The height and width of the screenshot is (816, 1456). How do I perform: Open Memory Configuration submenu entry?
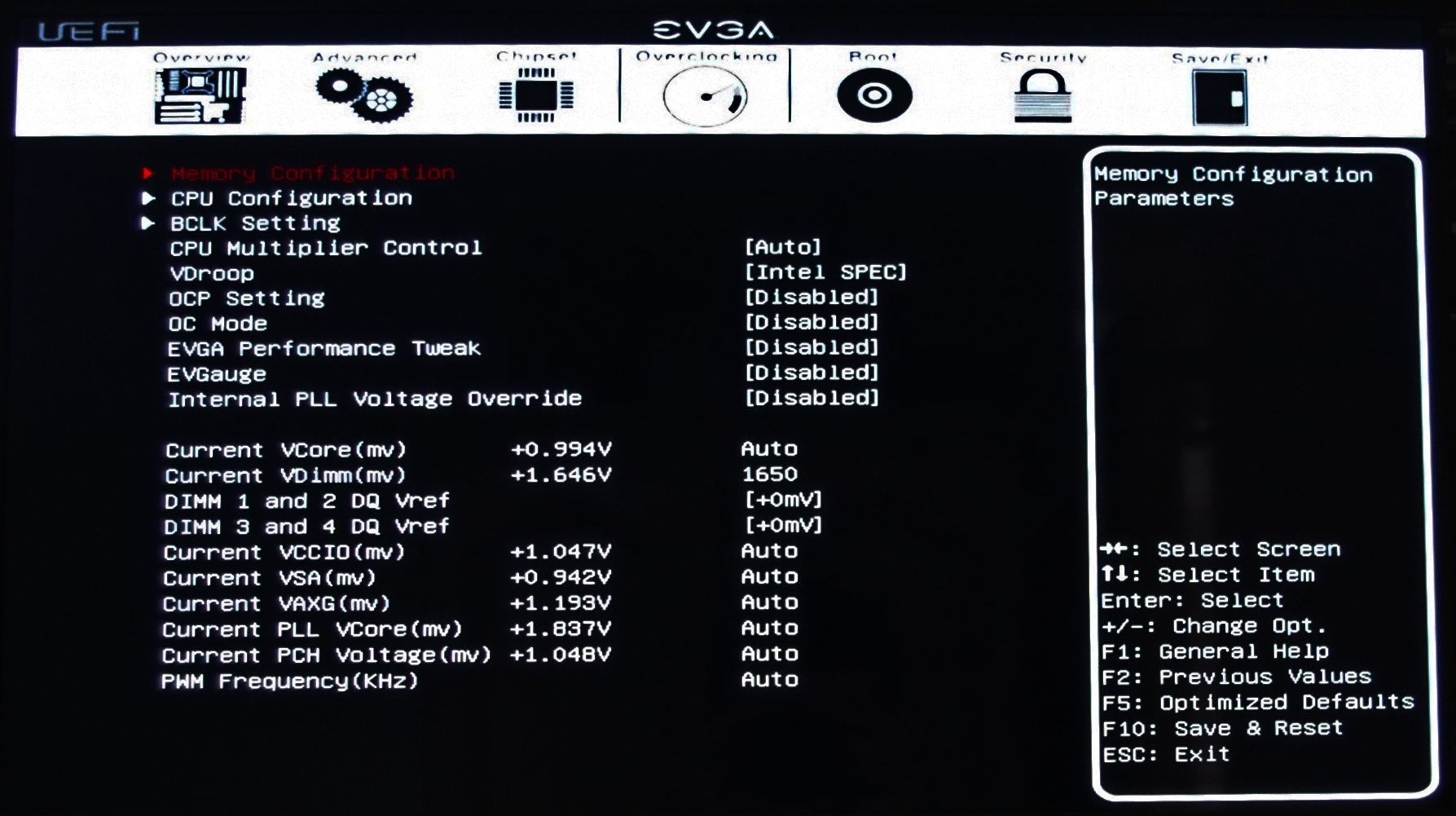(x=313, y=174)
